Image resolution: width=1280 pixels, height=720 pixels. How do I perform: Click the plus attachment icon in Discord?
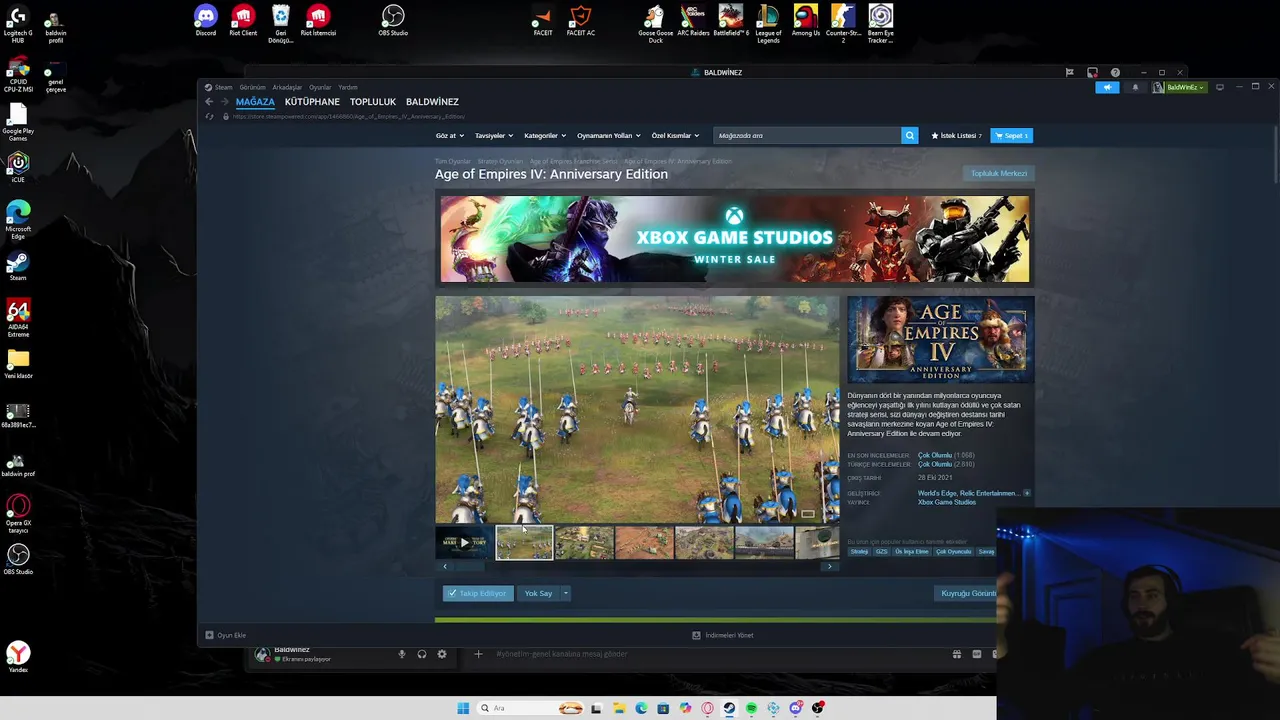(x=478, y=654)
